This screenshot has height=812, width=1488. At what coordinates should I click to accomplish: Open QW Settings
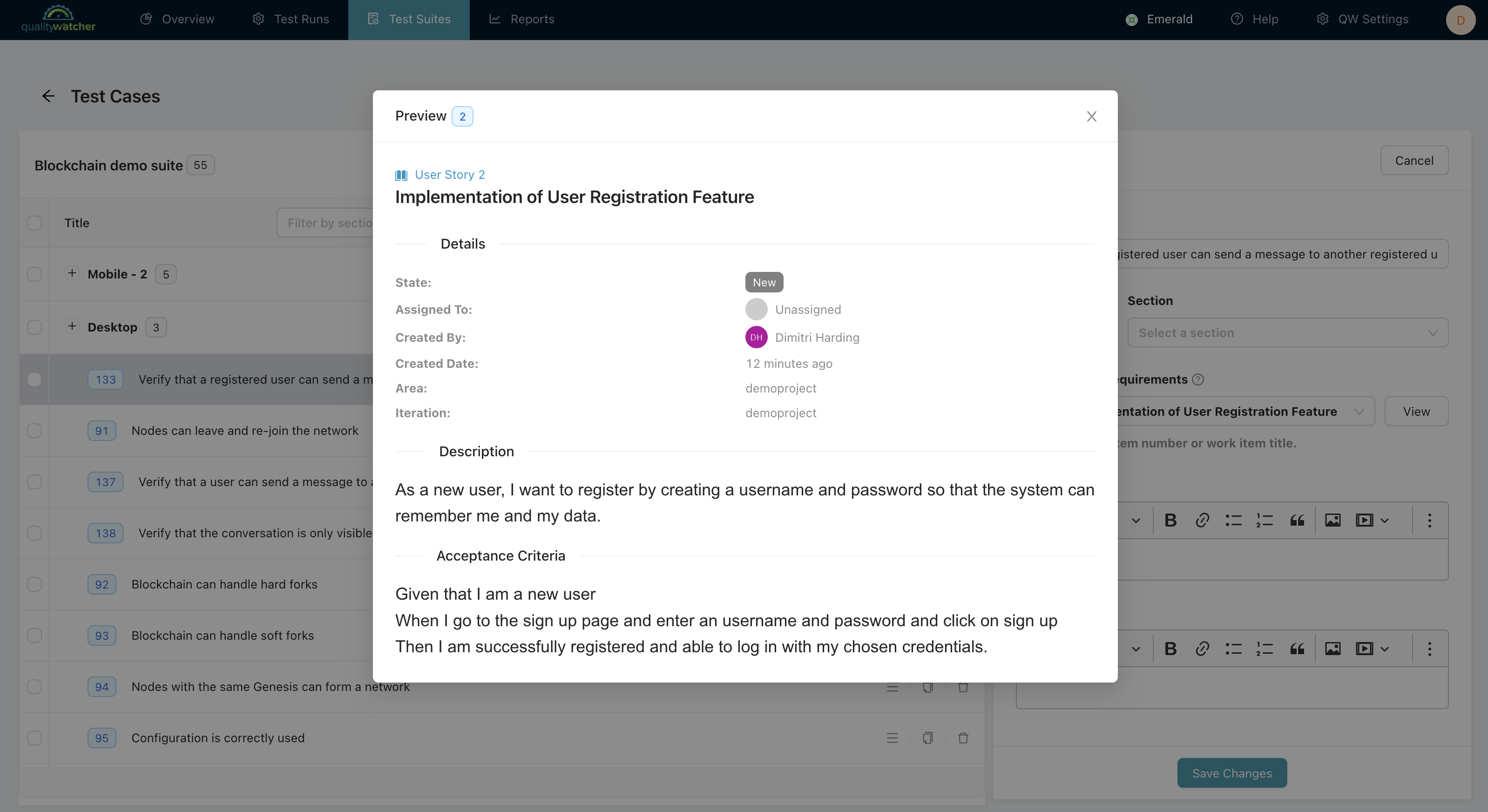[1362, 19]
